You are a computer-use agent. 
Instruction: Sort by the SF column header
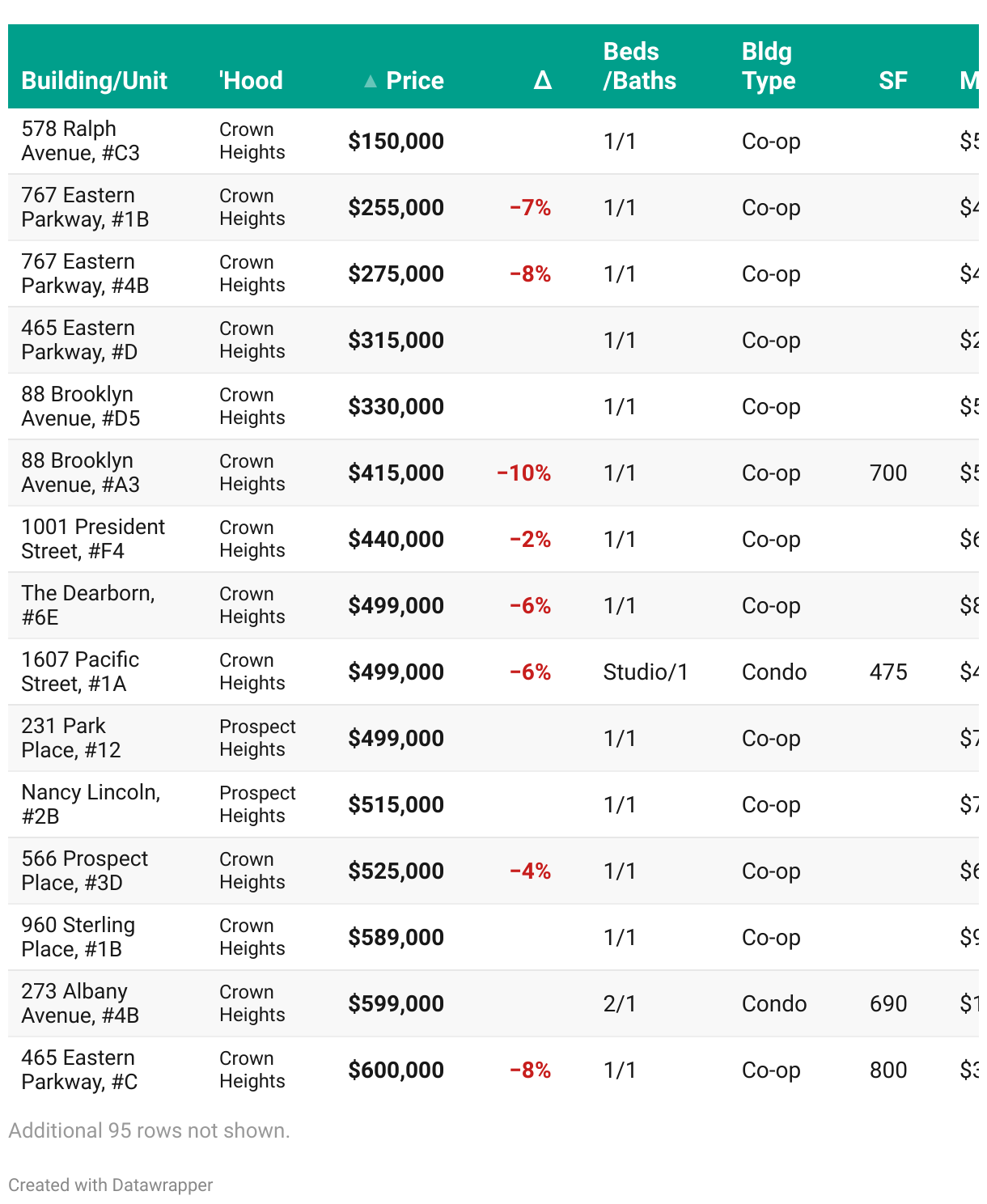coord(892,81)
